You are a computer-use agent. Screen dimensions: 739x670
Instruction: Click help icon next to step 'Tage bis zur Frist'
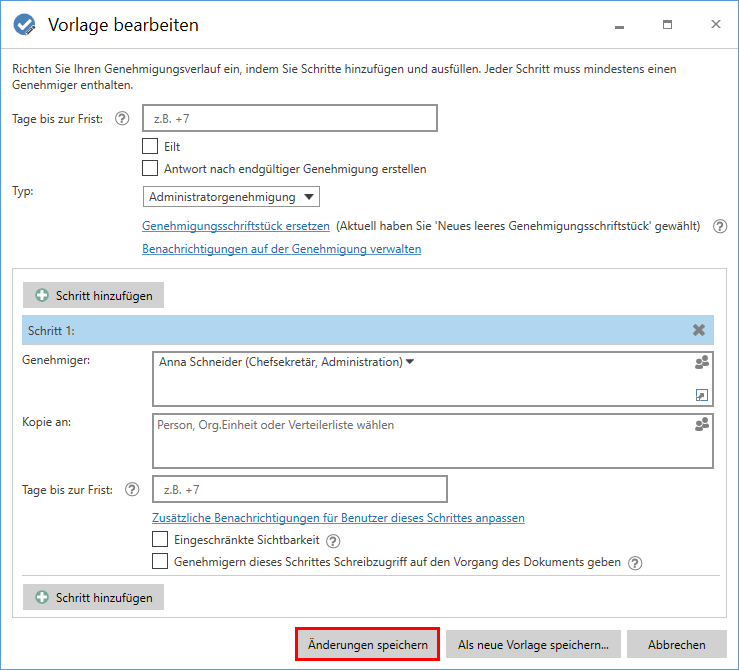[x=132, y=490]
